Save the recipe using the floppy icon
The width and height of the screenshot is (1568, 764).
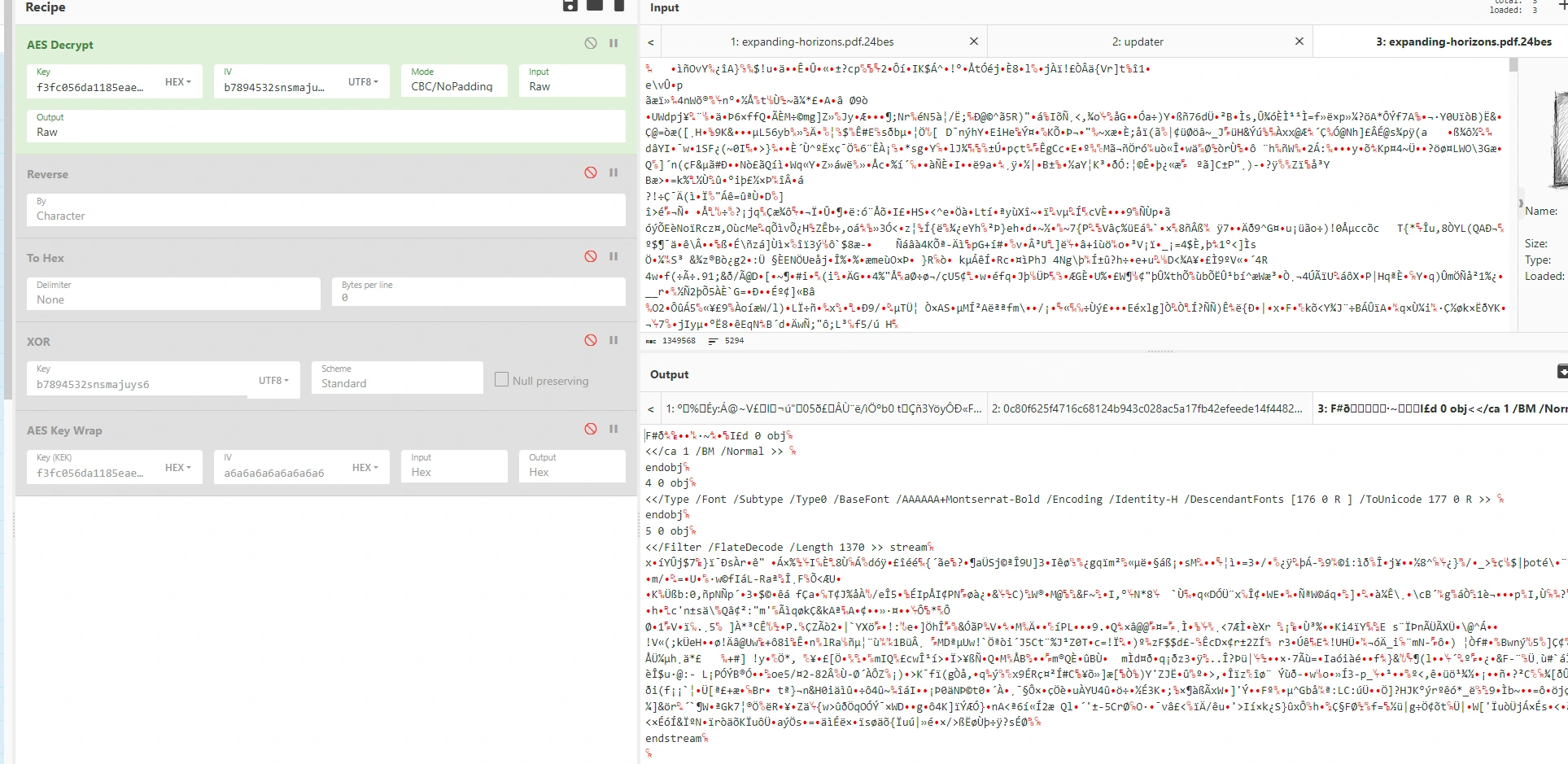pyautogui.click(x=570, y=5)
